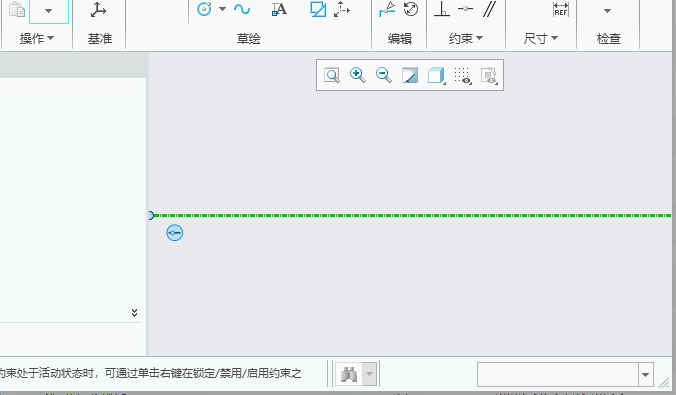Repaint the graphics window
Viewport: 676px width, 395px height.
[410, 75]
